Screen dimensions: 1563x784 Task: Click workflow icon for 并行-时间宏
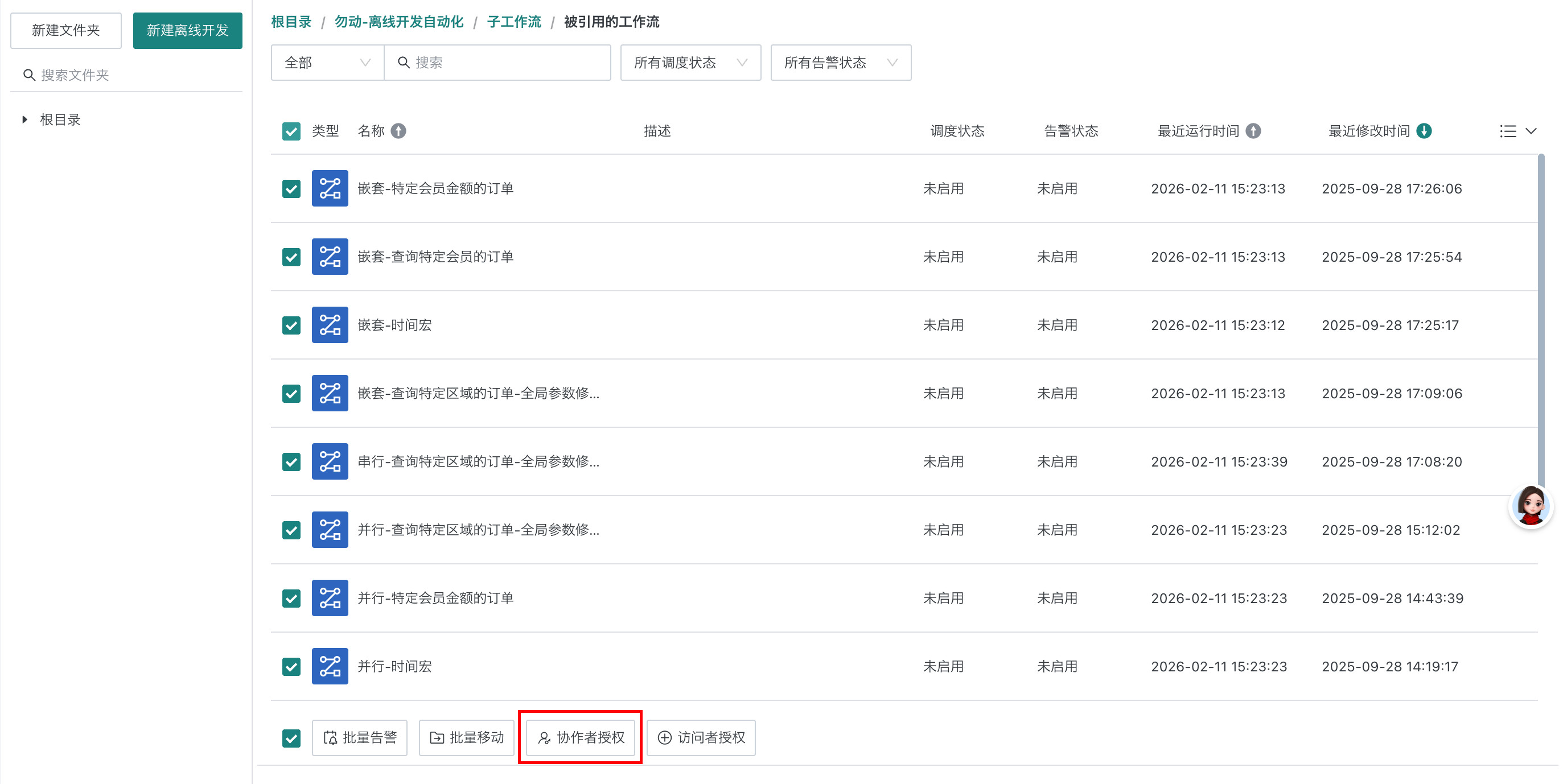(x=330, y=666)
